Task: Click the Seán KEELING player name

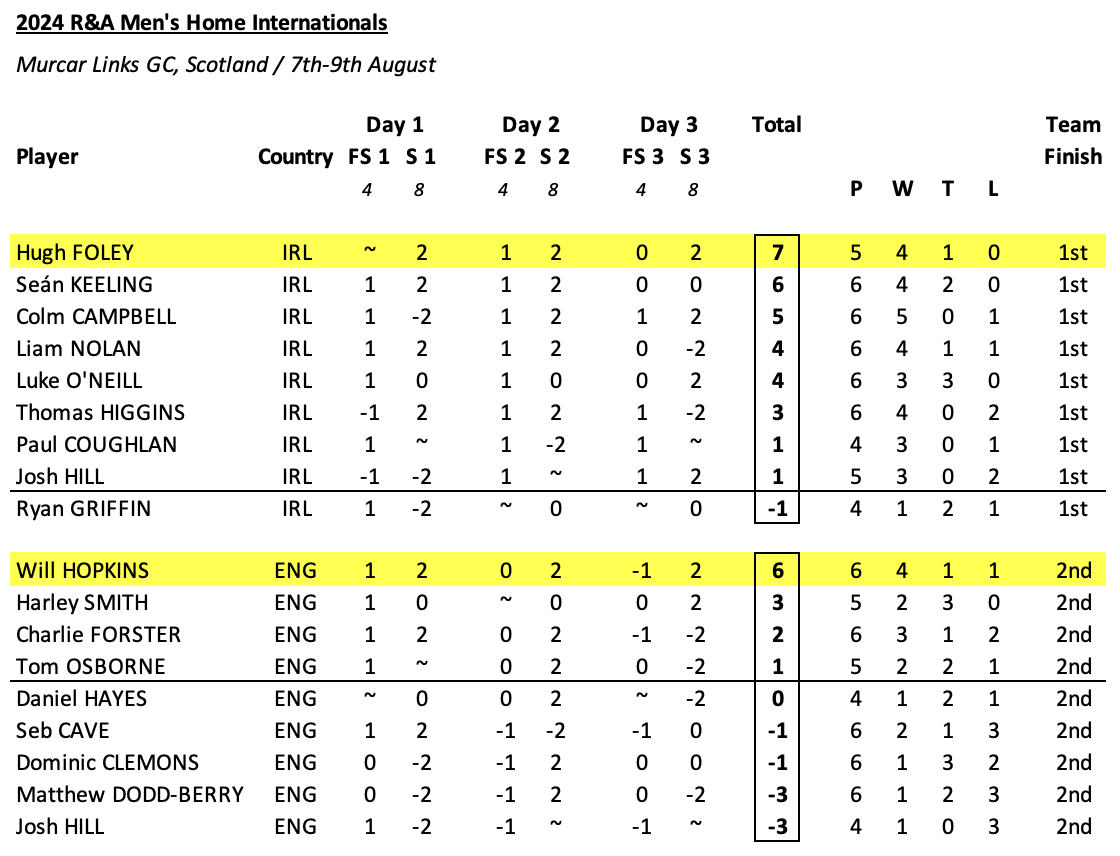Action: [x=84, y=285]
